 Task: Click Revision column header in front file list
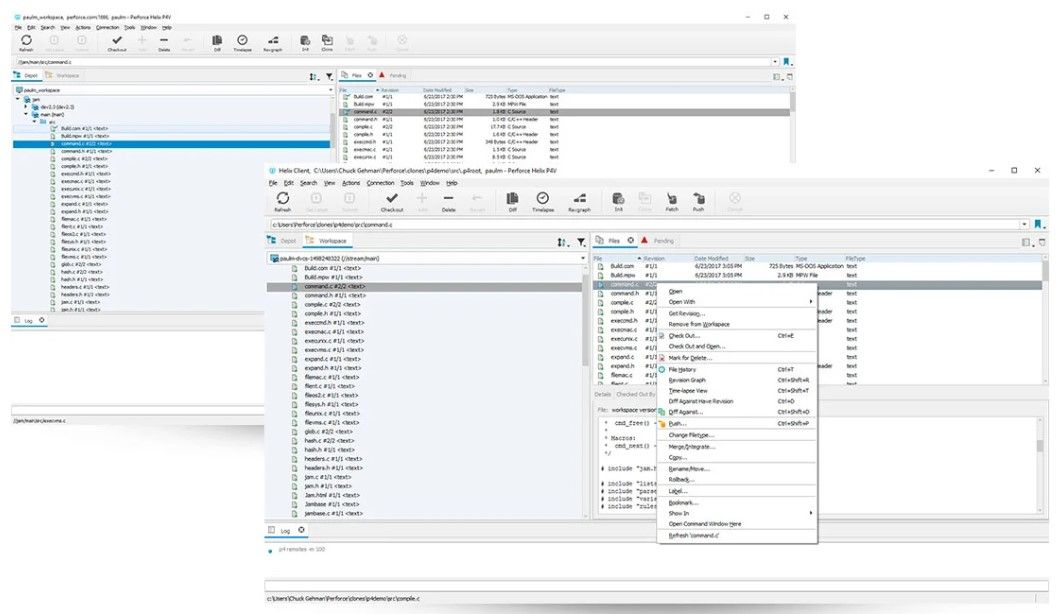[x=654, y=259]
